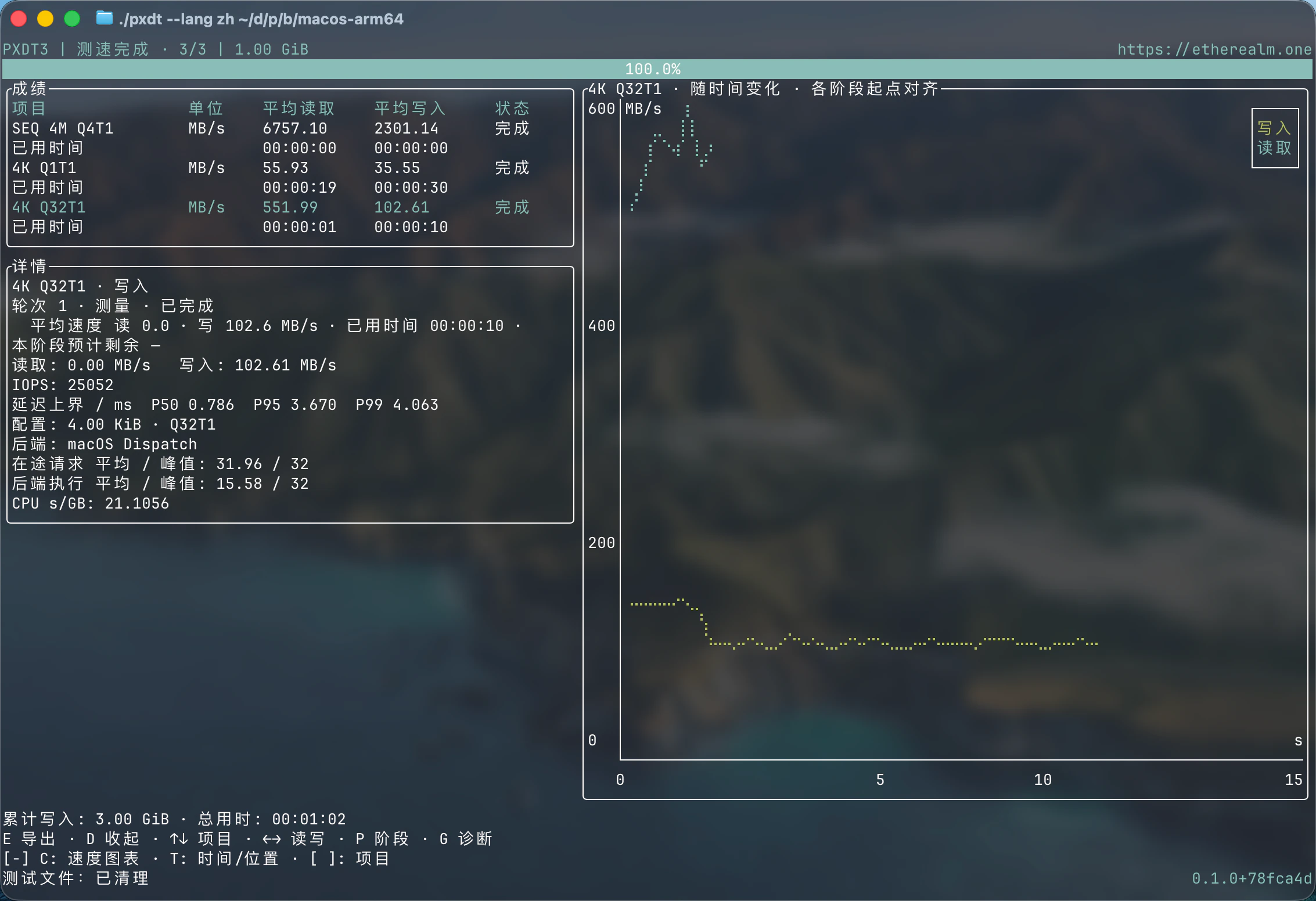Click the IOPS: 25052 line
Viewport: 1316px width, 901px height.
pyautogui.click(x=63, y=385)
